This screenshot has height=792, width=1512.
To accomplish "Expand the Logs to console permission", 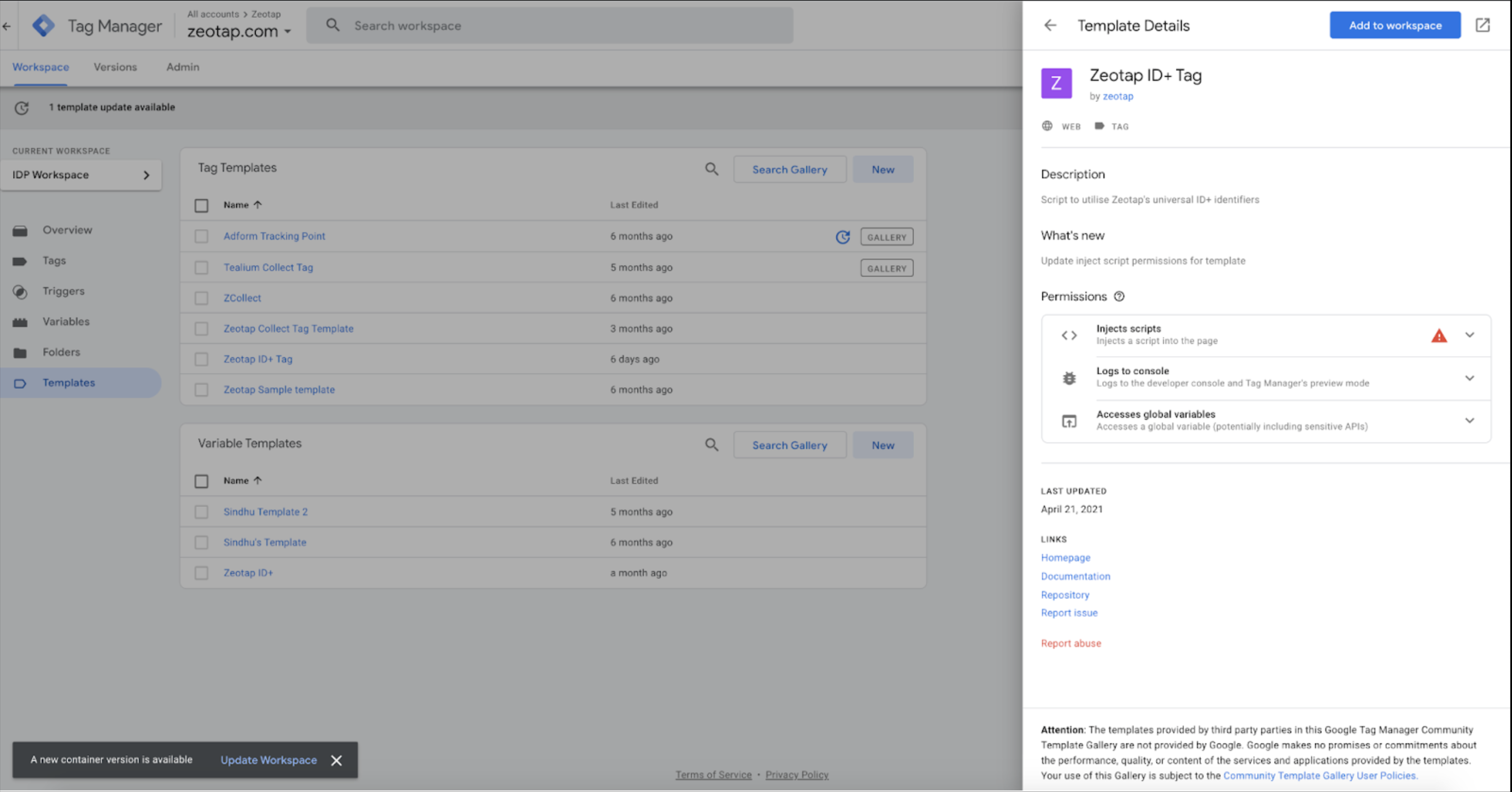I will 1469,378.
